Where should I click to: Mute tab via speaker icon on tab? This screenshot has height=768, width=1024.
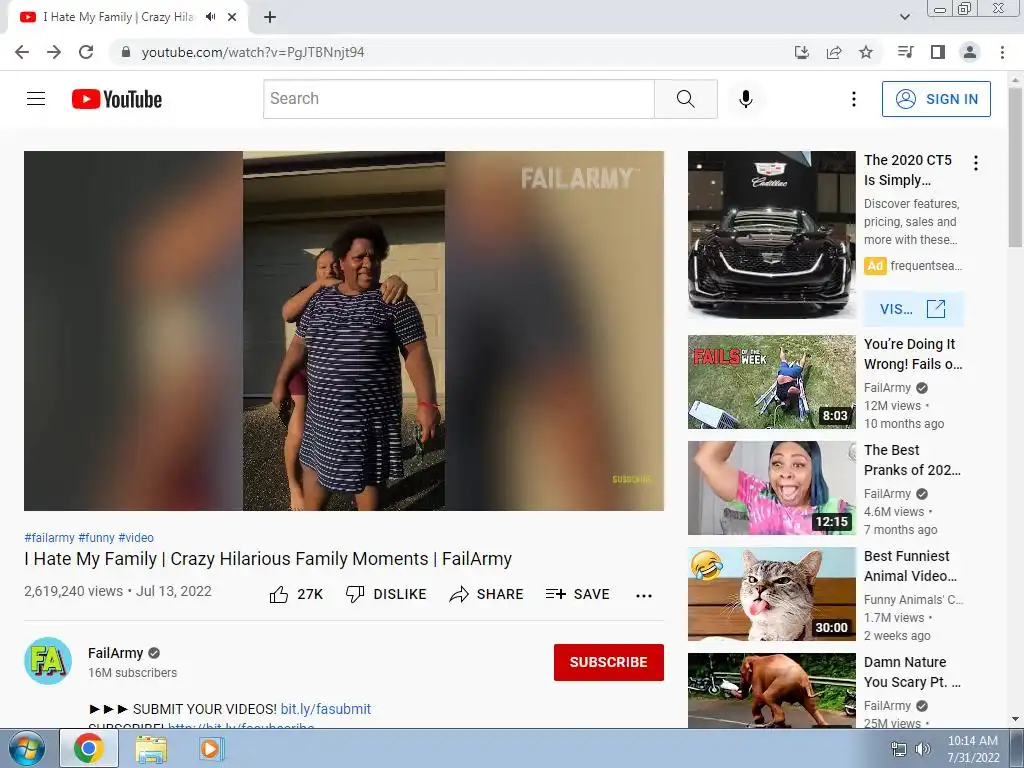210,17
